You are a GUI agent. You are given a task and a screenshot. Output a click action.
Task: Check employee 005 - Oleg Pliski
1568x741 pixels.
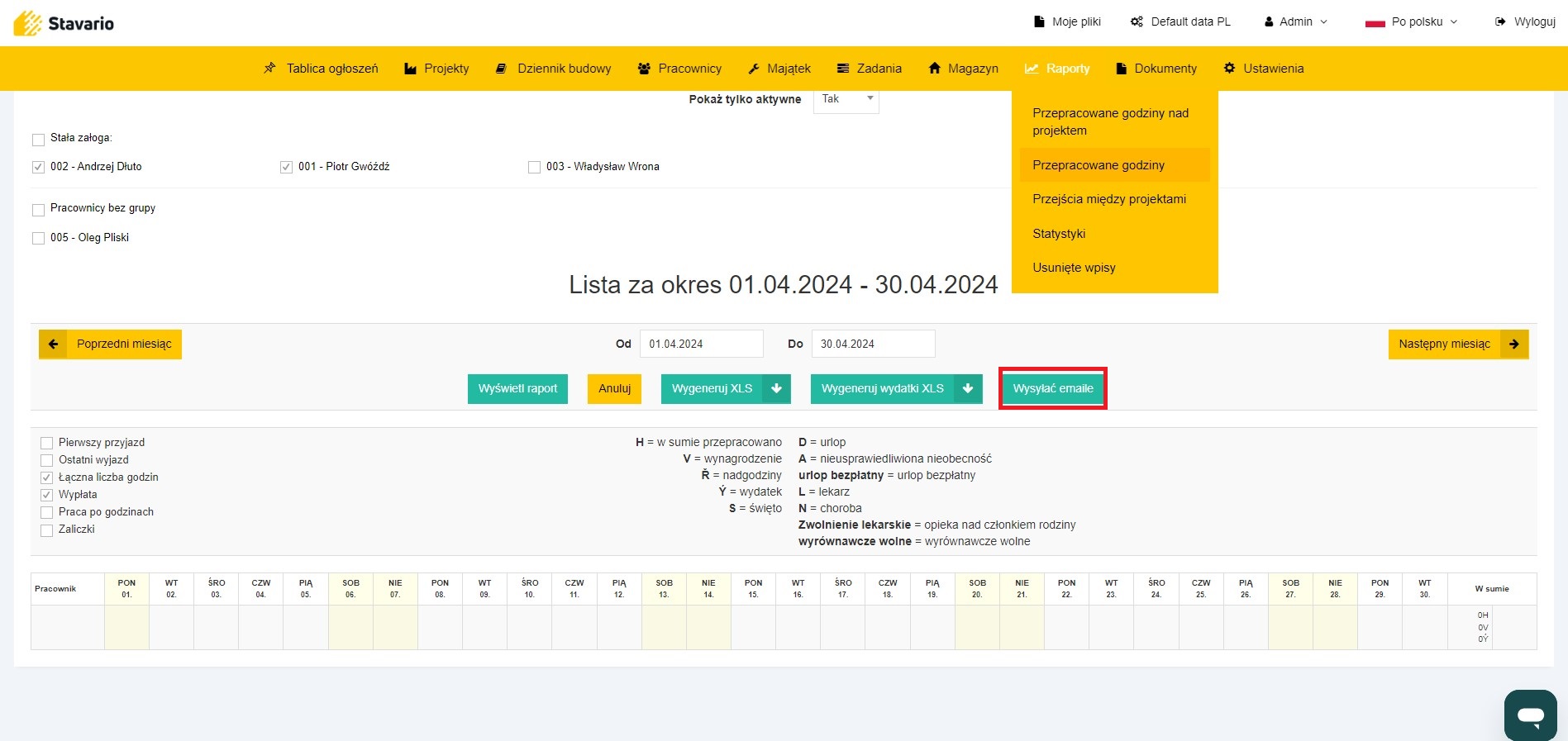click(x=38, y=239)
